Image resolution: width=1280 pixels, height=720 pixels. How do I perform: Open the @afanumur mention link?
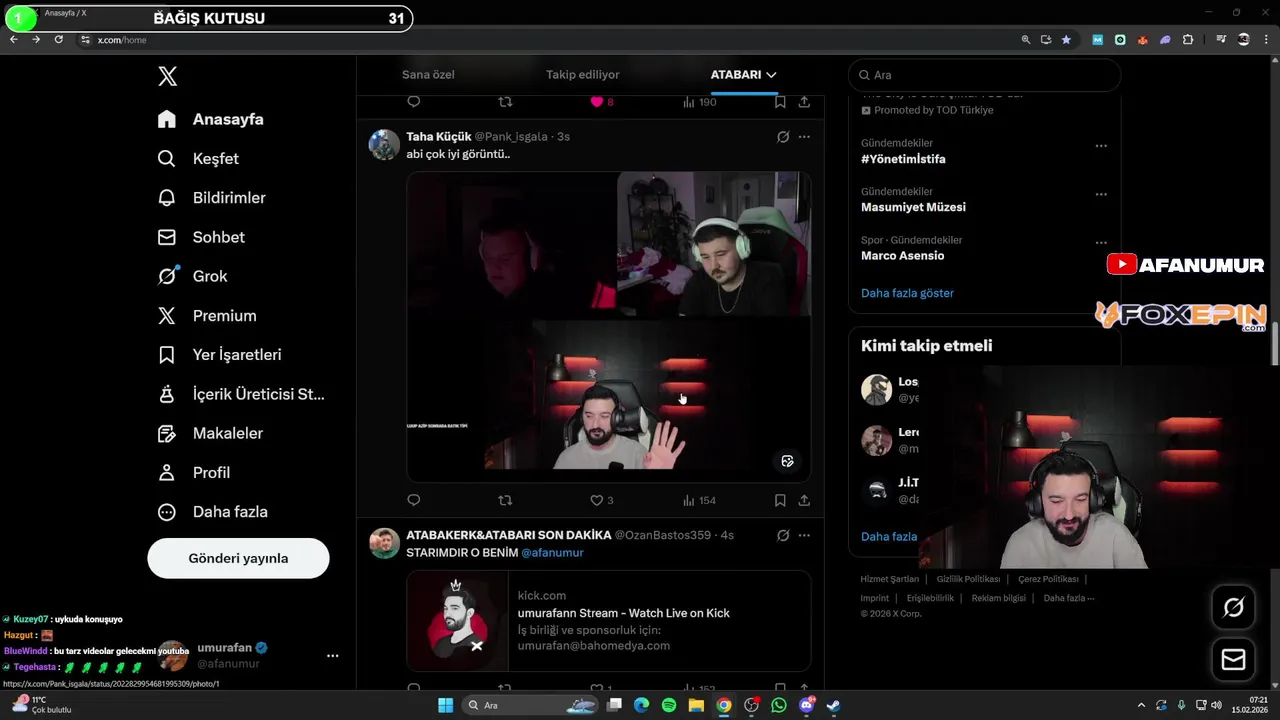(x=552, y=553)
